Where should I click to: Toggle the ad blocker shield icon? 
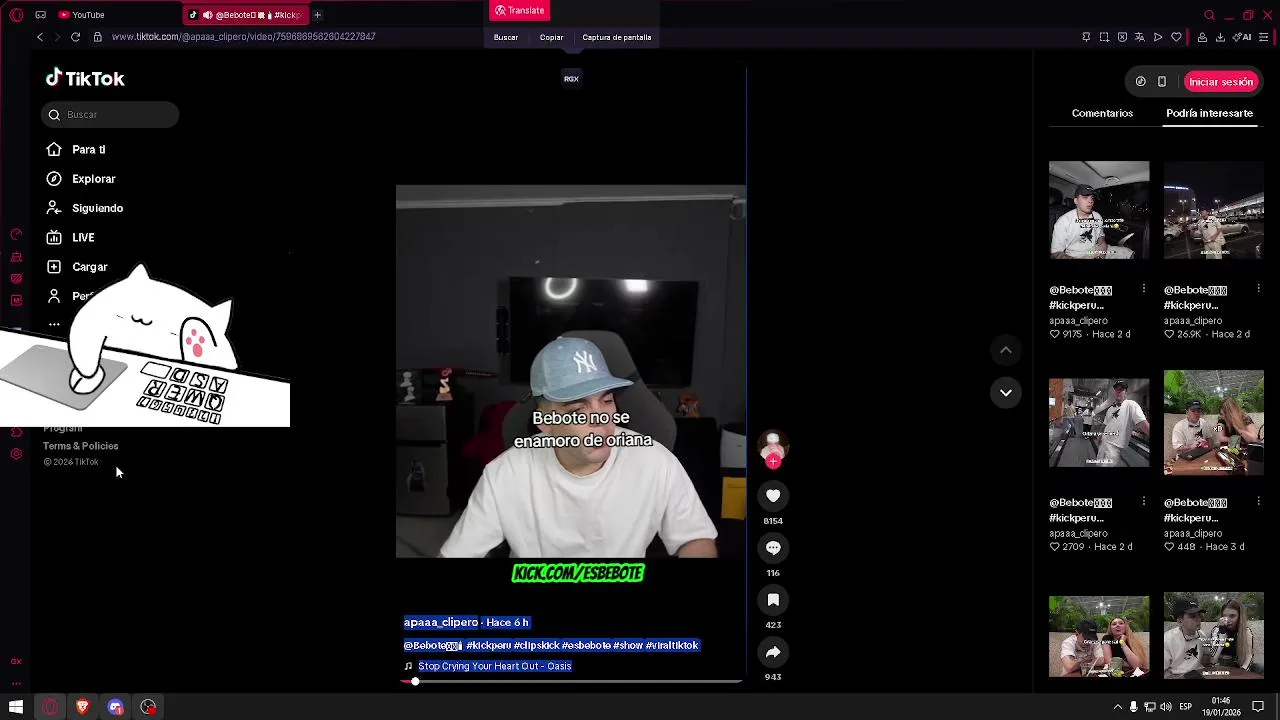coord(1122,37)
